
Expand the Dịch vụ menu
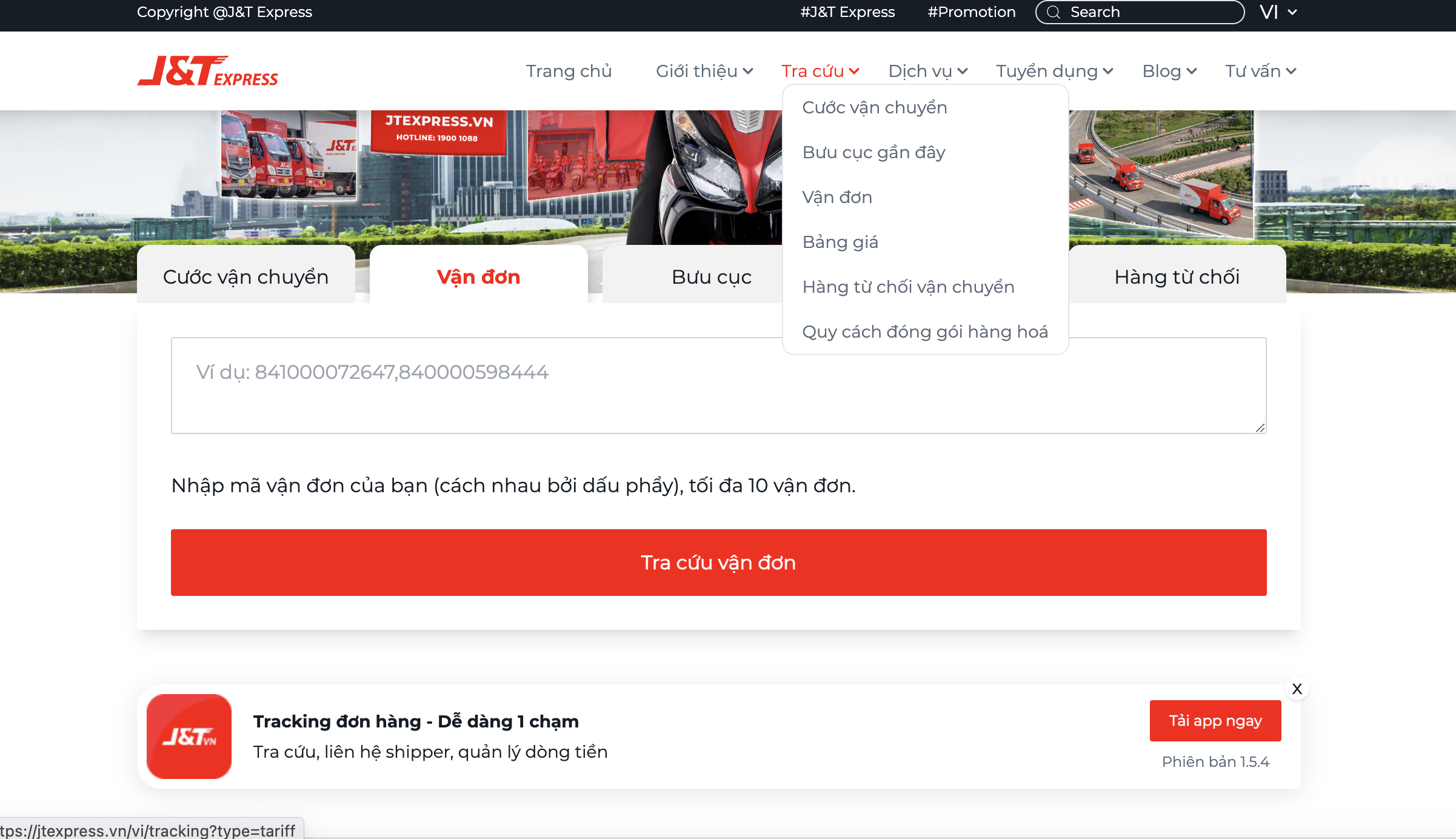click(927, 71)
